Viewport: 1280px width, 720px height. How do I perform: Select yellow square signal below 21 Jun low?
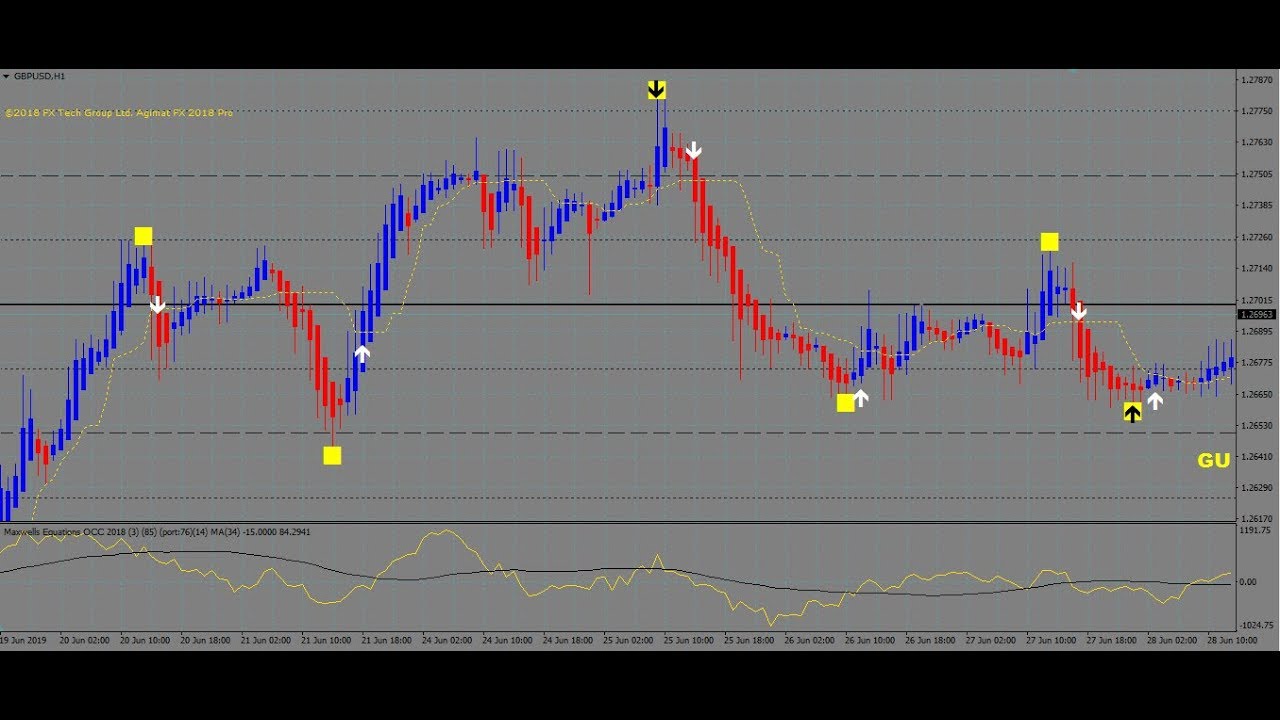(x=332, y=455)
